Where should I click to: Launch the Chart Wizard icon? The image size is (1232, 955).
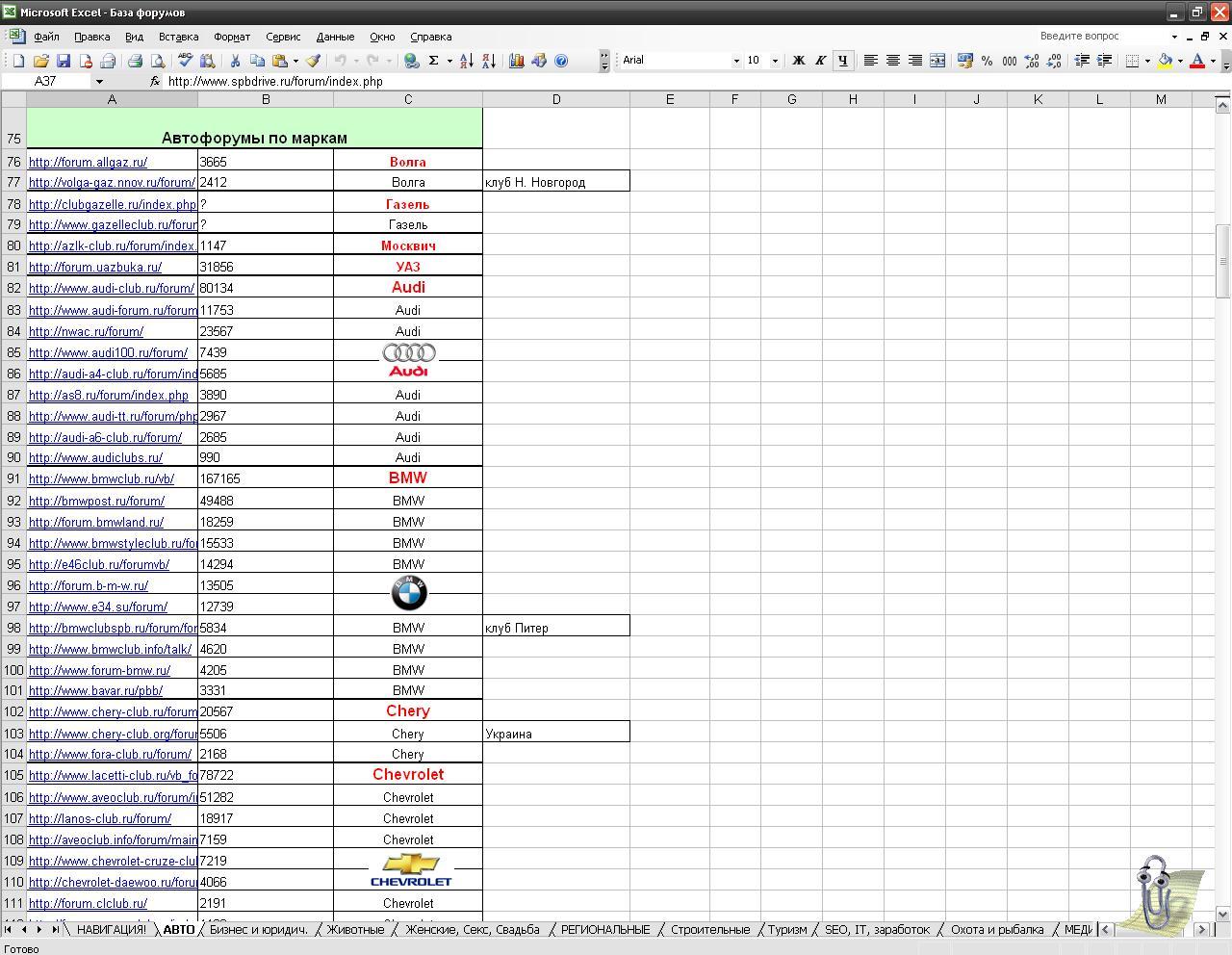tap(517, 61)
